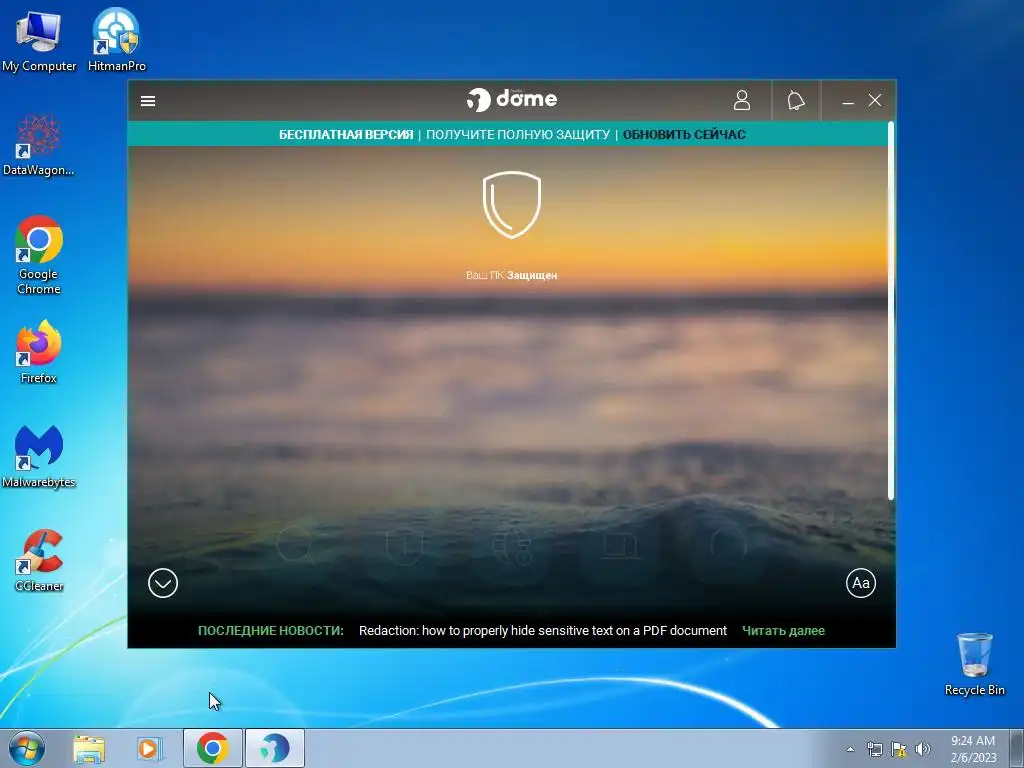This screenshot has height=768, width=1024.
Task: Select the Google Chrome desktop shortcut
Action: click(x=39, y=255)
